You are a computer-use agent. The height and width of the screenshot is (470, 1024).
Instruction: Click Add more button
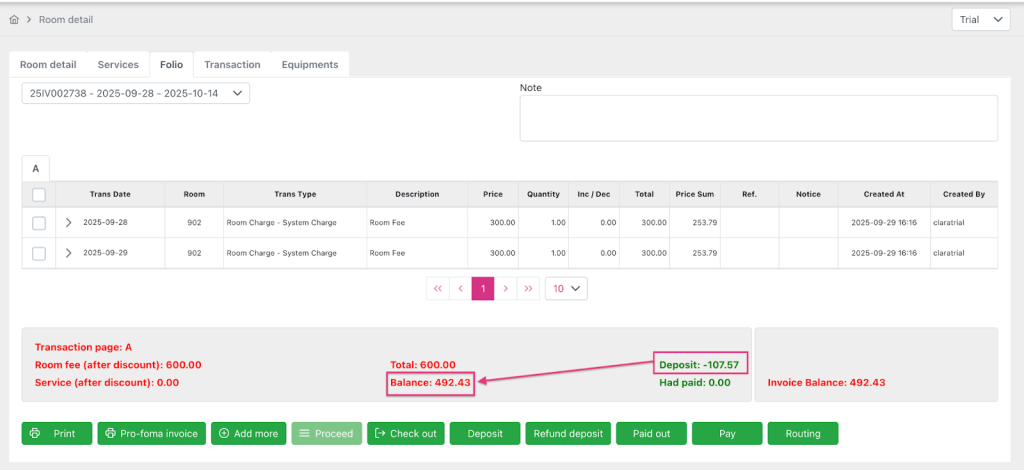(x=248, y=433)
